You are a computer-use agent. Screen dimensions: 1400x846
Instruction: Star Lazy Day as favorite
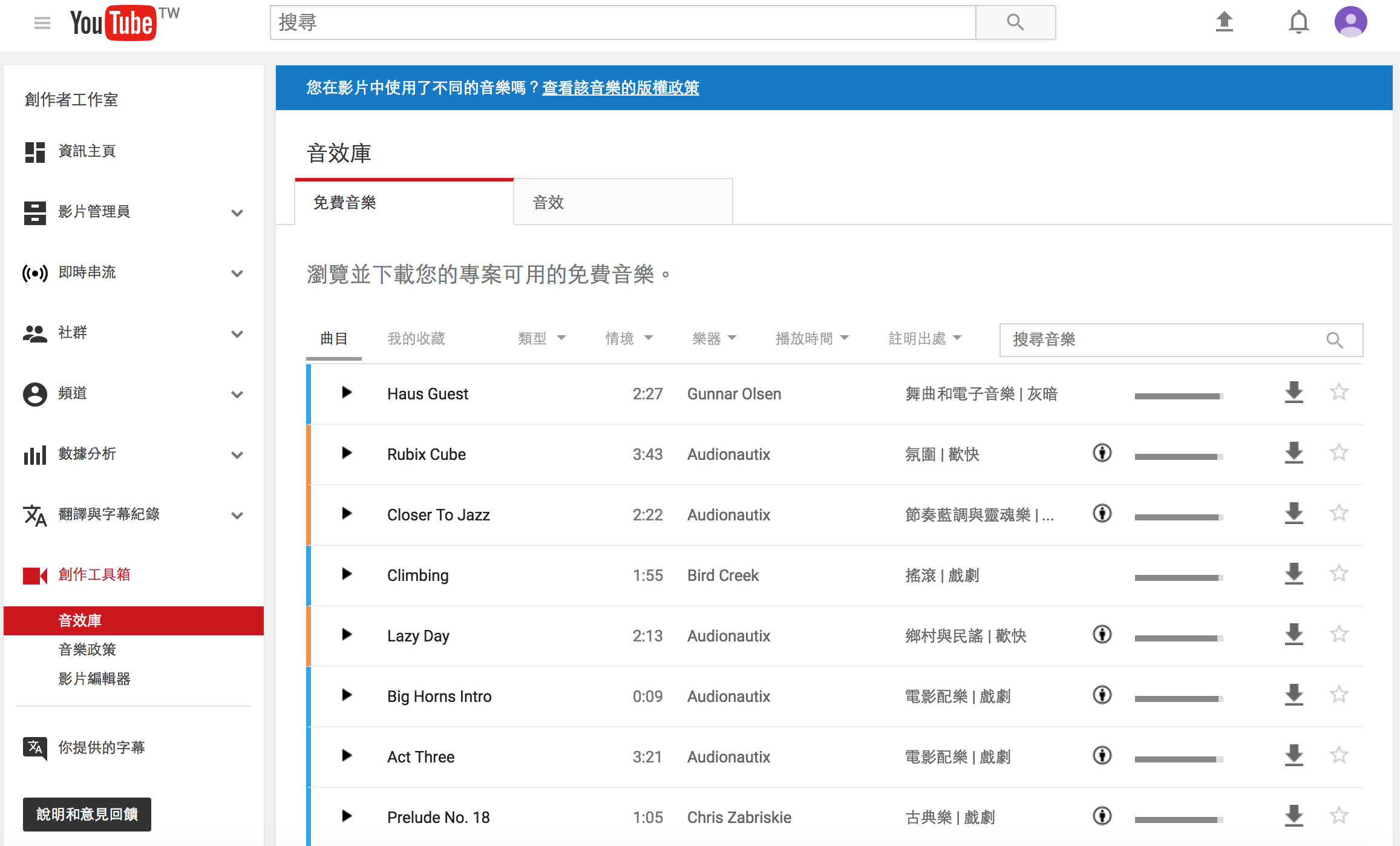(1339, 635)
